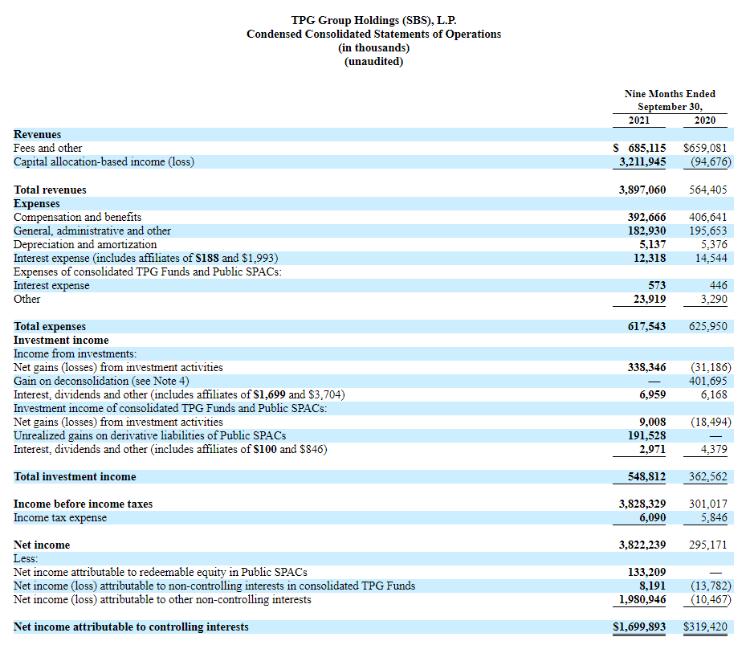750x645 pixels.
Task: Click the 'TPG Group Holdings (SBS), L.P.' title
Action: coord(374,21)
